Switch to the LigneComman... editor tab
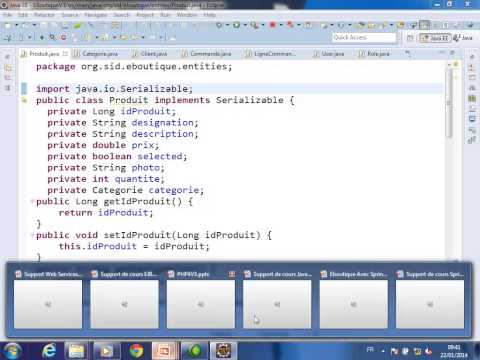The width and height of the screenshot is (480, 360). click(271, 54)
